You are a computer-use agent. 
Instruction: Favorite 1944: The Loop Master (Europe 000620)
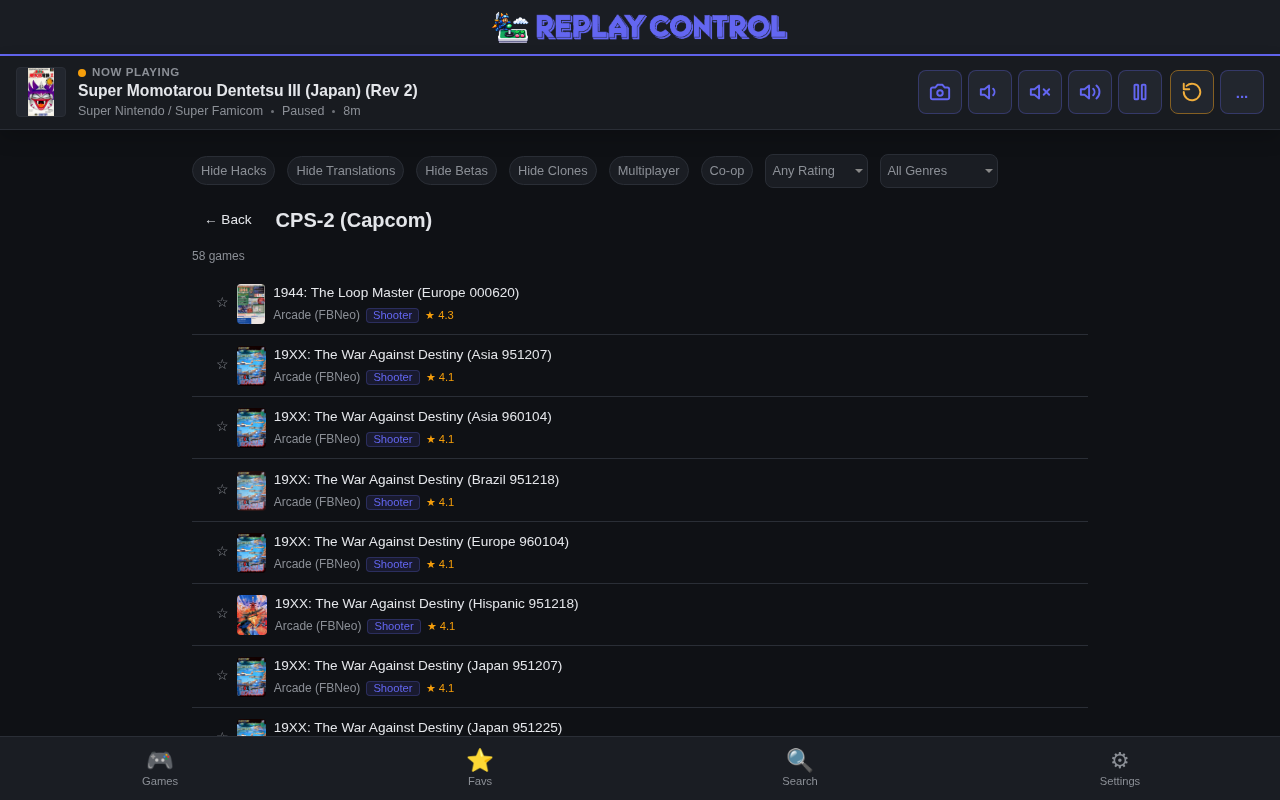(222, 303)
